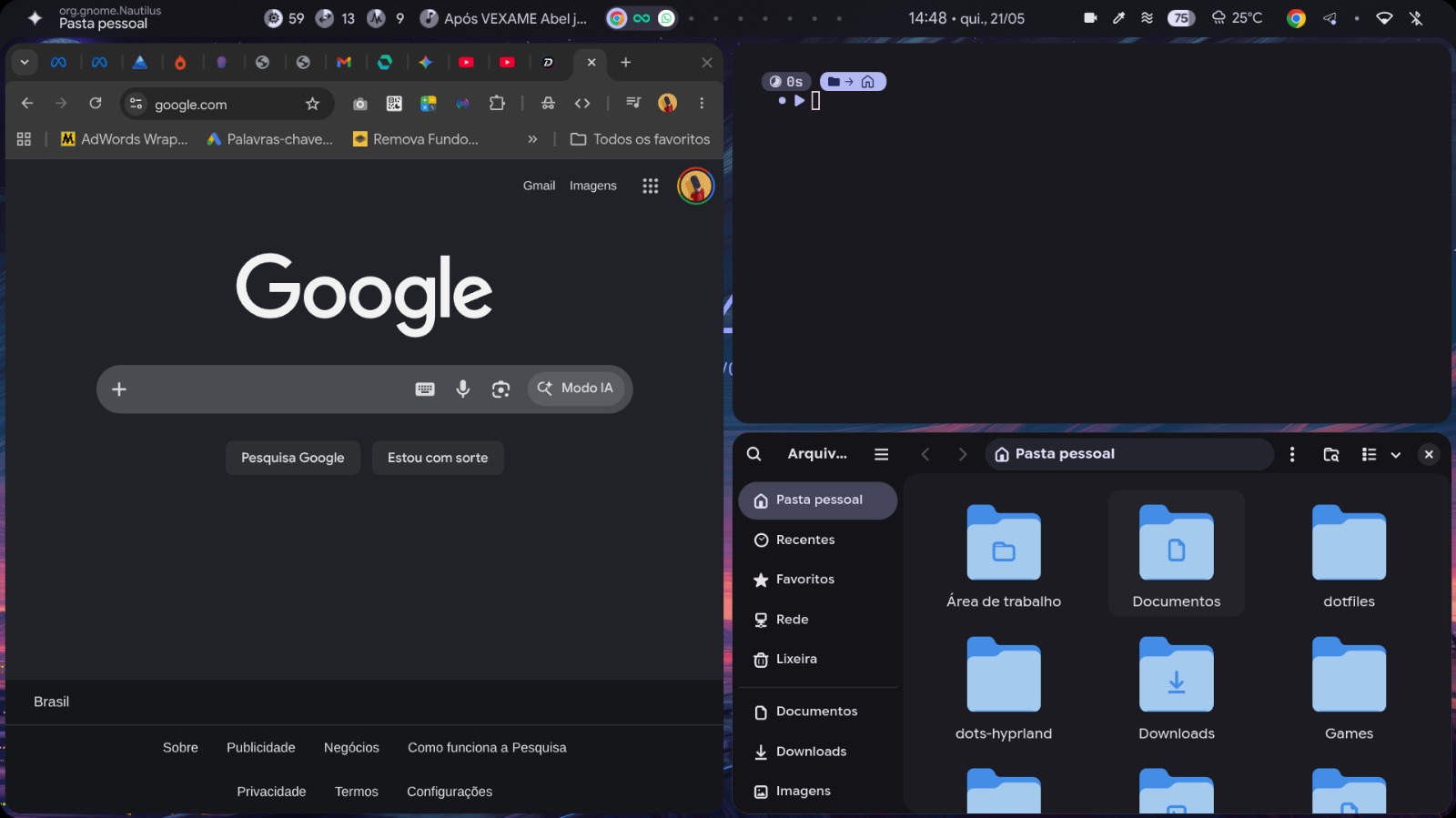Start a voice search with the microphone
1456x818 pixels.
[463, 389]
